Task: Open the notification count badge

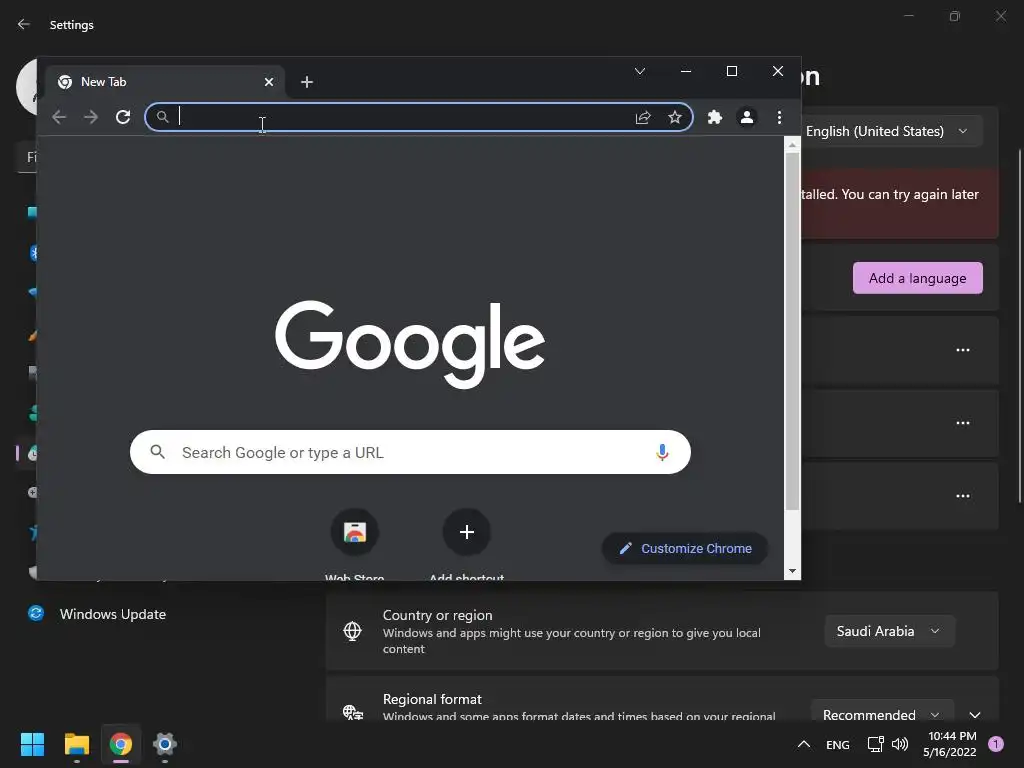Action: 996,744
